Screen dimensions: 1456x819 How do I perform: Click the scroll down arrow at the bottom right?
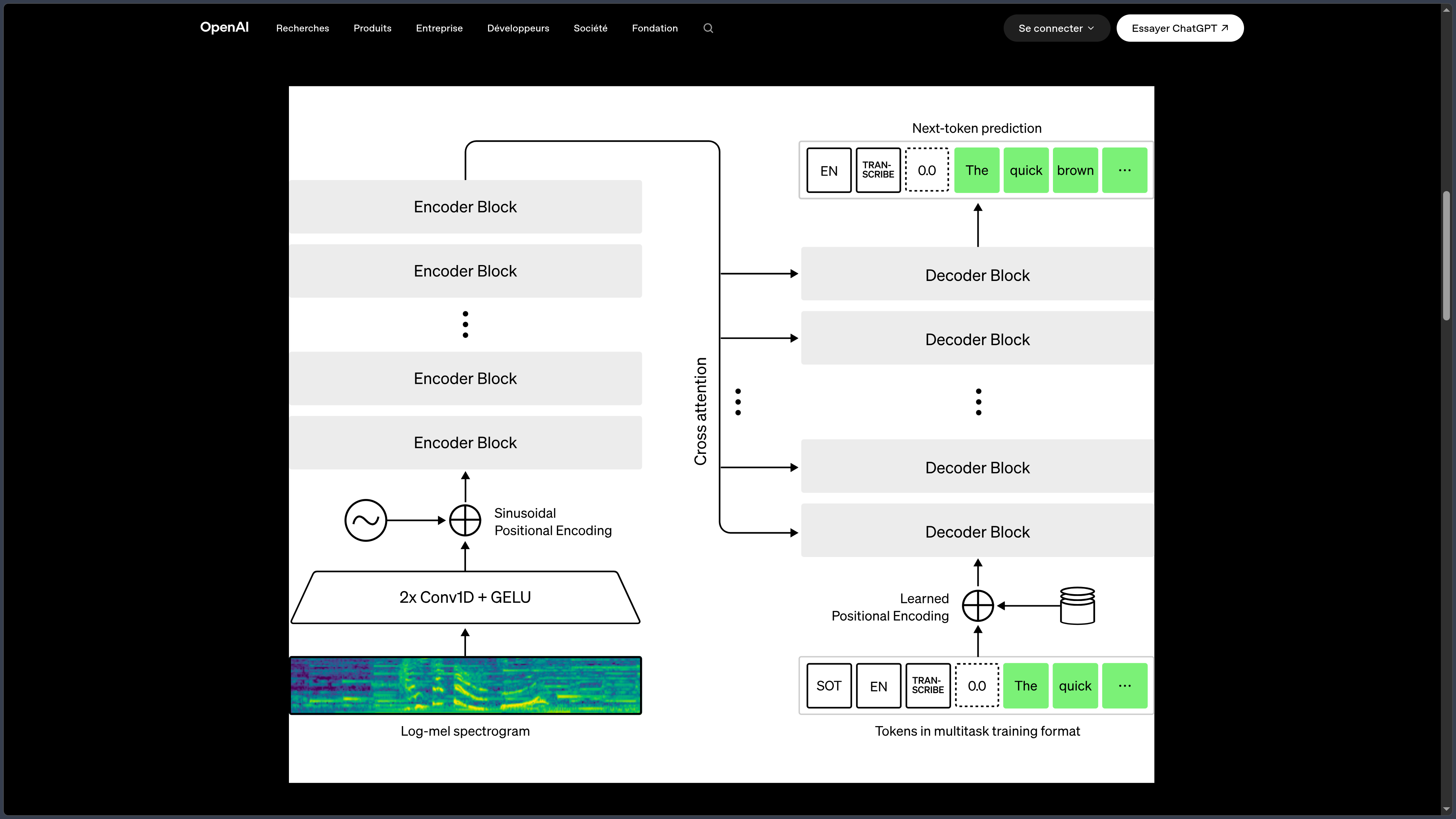(x=1447, y=810)
